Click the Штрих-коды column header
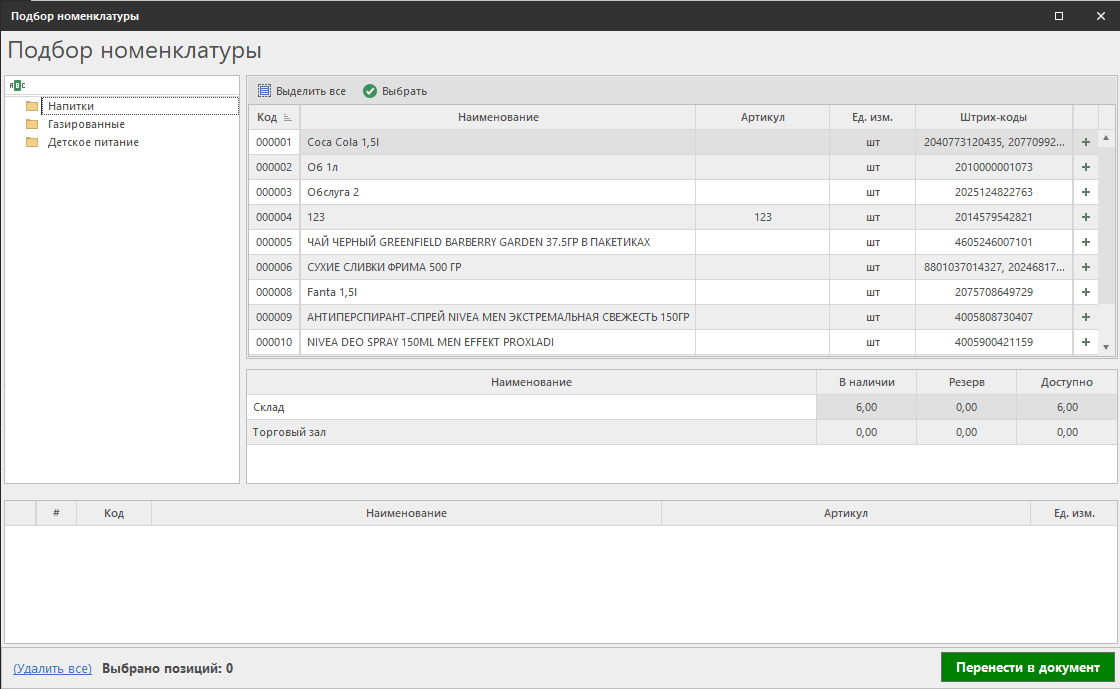The image size is (1120, 689). [x=993, y=117]
